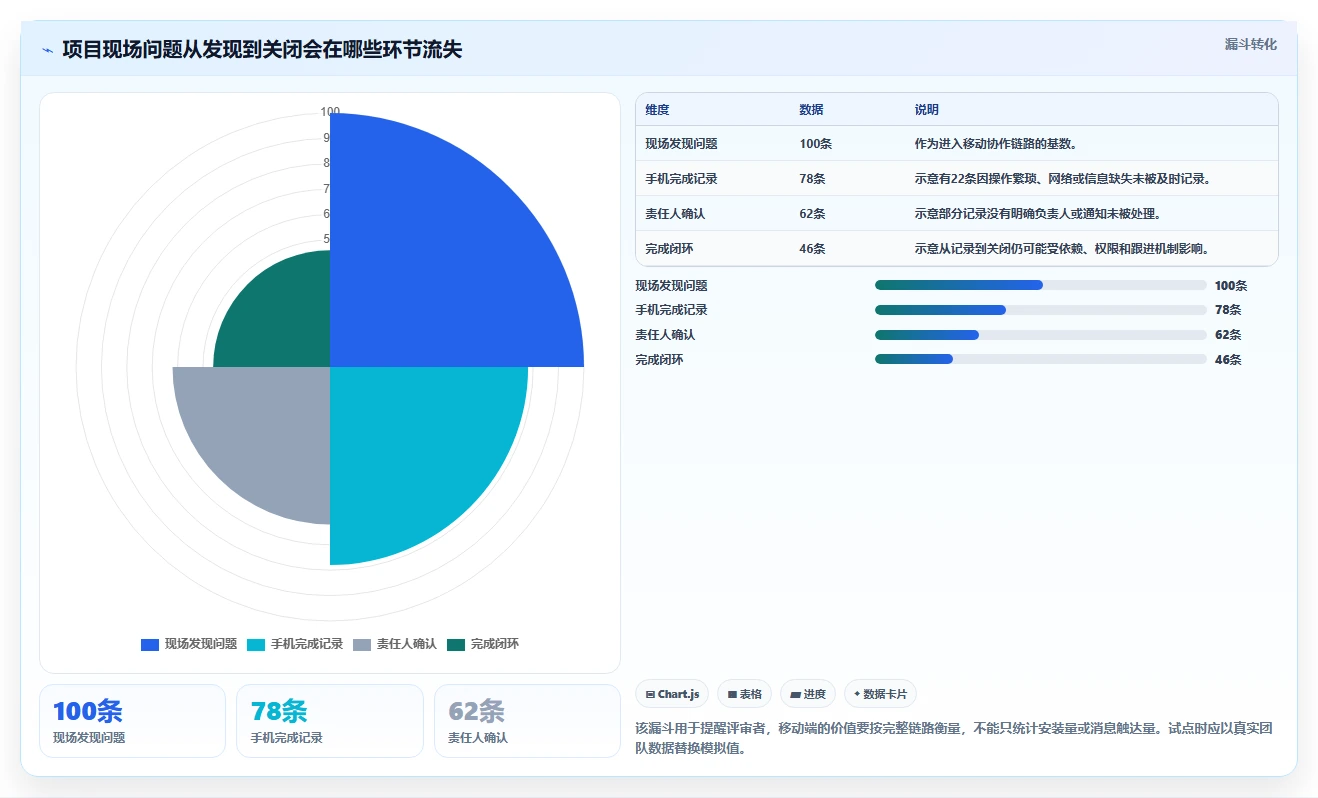1318x798 pixels.
Task: Click the 手机完成记录 progress bar
Action: click(x=1040, y=310)
